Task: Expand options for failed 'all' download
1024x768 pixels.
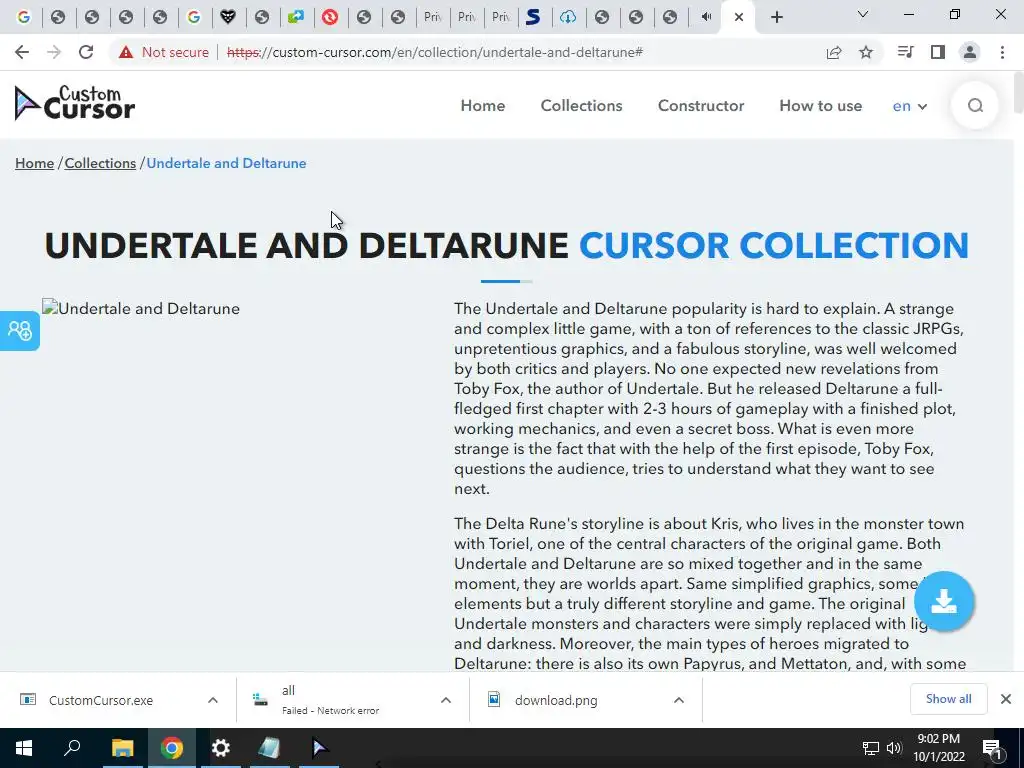Action: (x=446, y=700)
